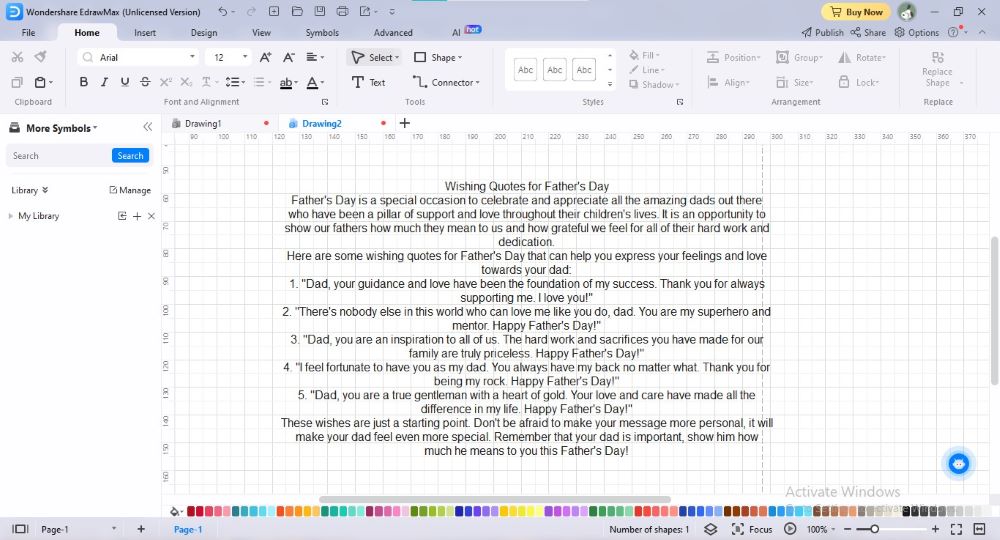Choose the Select pointer tool
This screenshot has width=1000, height=540.
click(375, 57)
